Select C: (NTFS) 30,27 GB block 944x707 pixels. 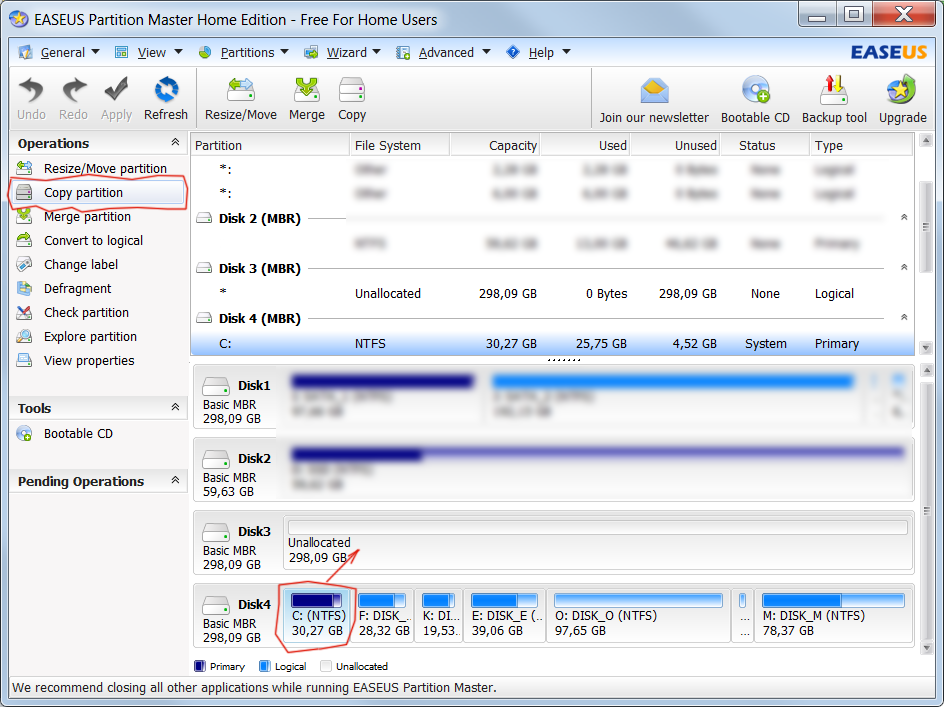coord(317,616)
